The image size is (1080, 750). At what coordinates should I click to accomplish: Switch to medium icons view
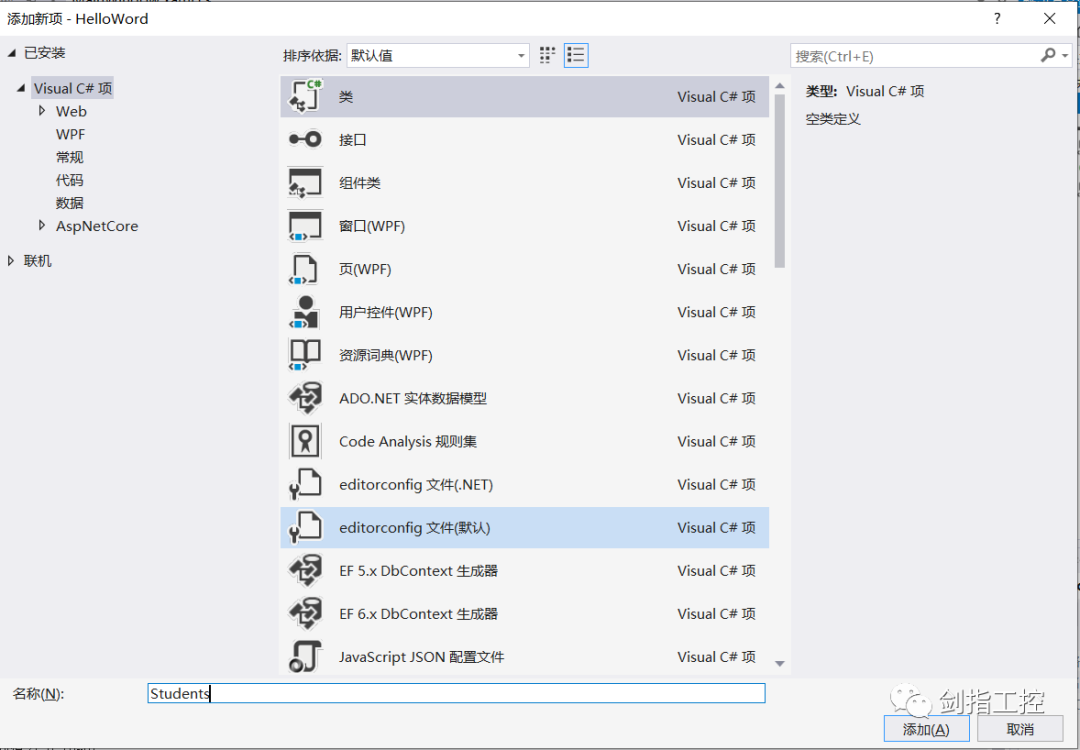(x=548, y=56)
